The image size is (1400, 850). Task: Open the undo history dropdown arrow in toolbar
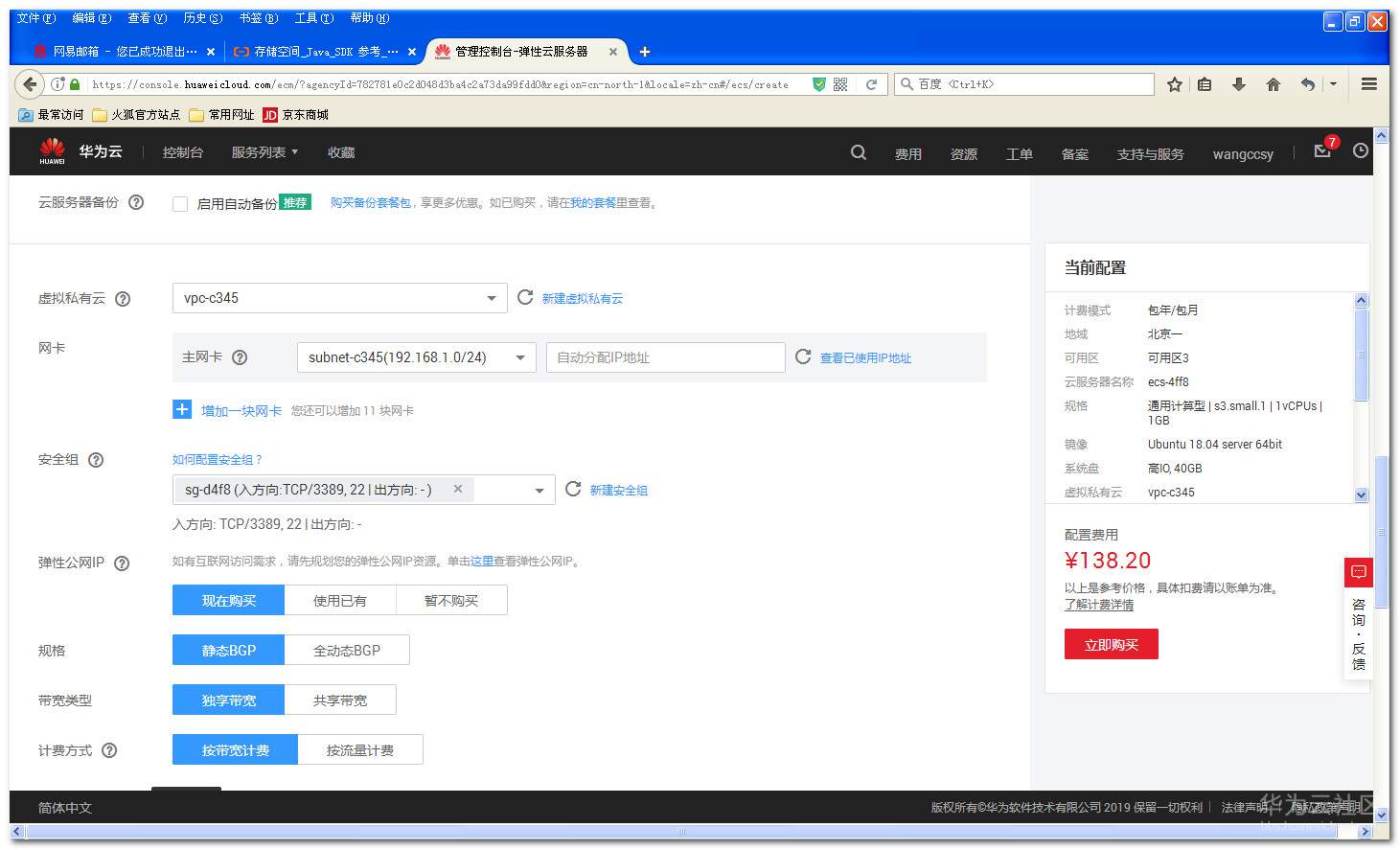[1333, 84]
